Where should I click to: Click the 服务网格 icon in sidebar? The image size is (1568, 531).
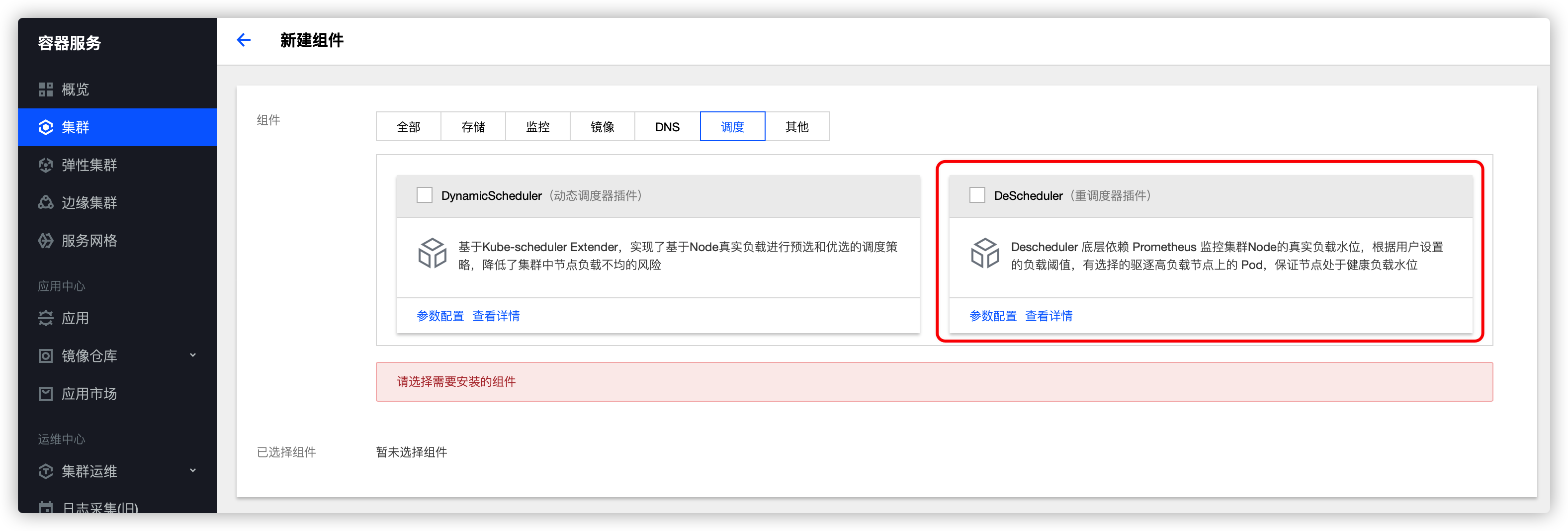[x=46, y=241]
